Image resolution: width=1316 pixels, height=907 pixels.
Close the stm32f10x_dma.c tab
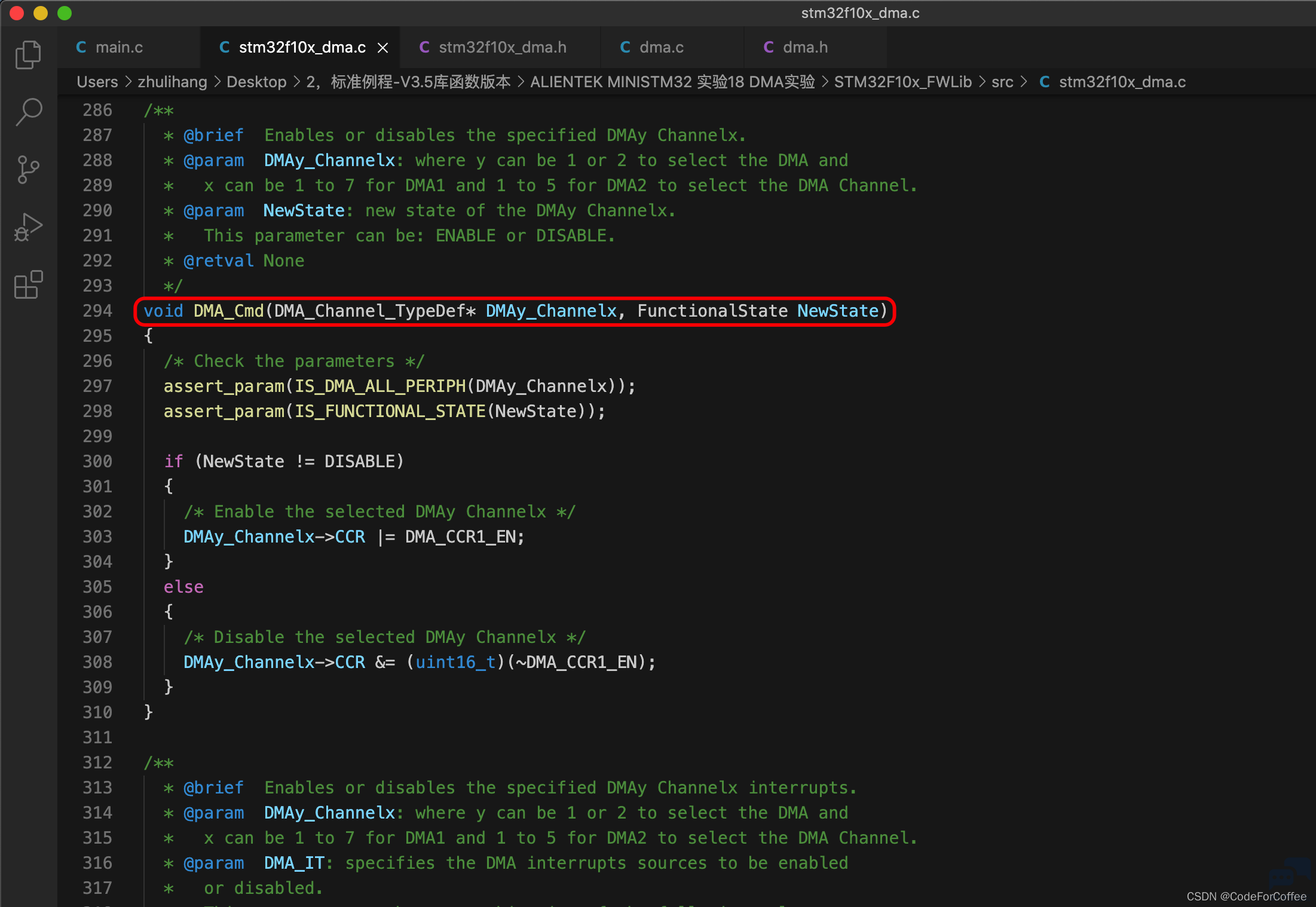383,48
